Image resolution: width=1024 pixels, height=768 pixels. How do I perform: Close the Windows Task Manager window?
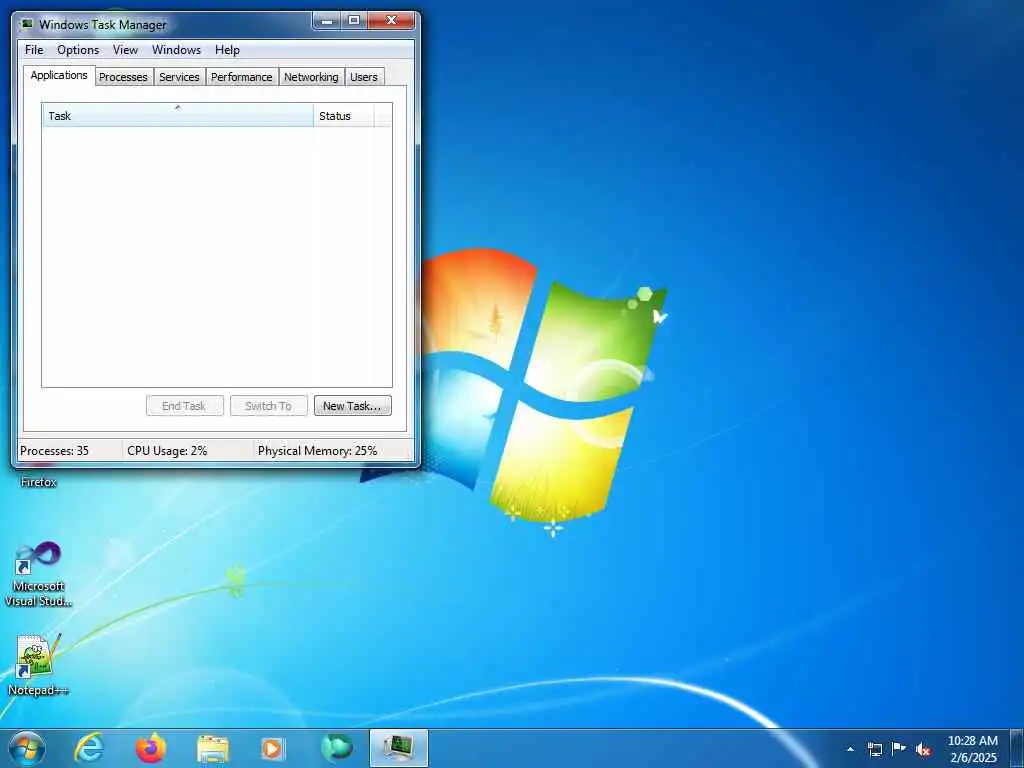click(x=391, y=20)
